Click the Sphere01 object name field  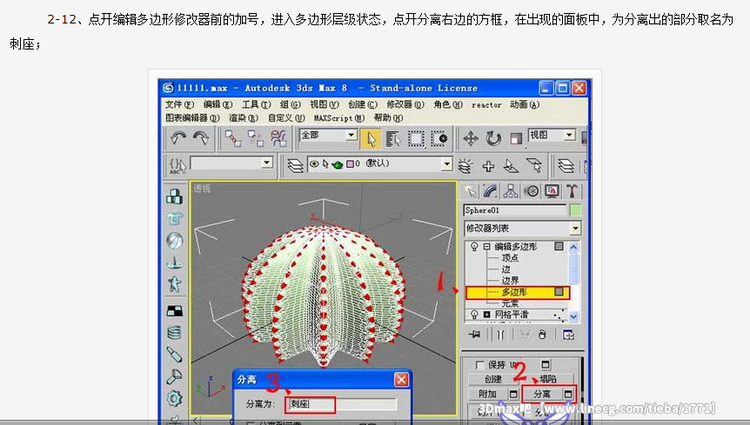coord(515,210)
